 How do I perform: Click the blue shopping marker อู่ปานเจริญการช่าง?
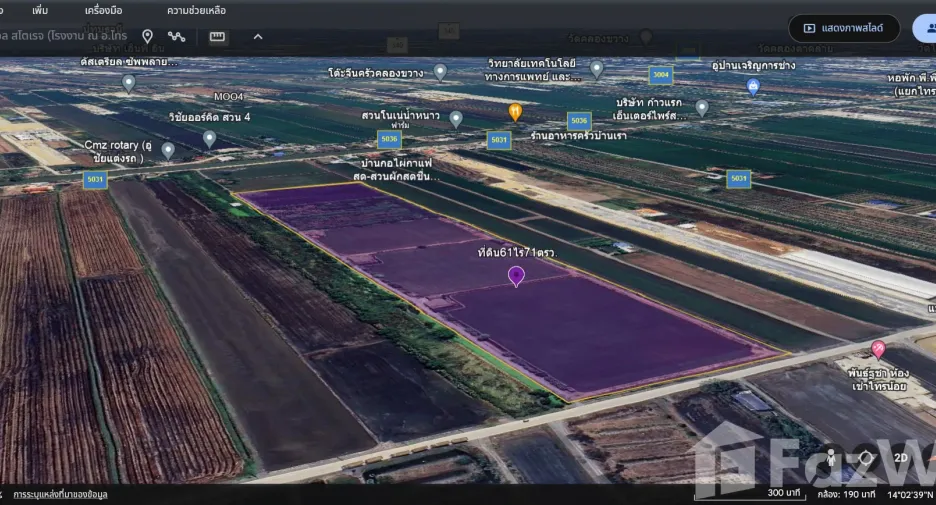(753, 87)
